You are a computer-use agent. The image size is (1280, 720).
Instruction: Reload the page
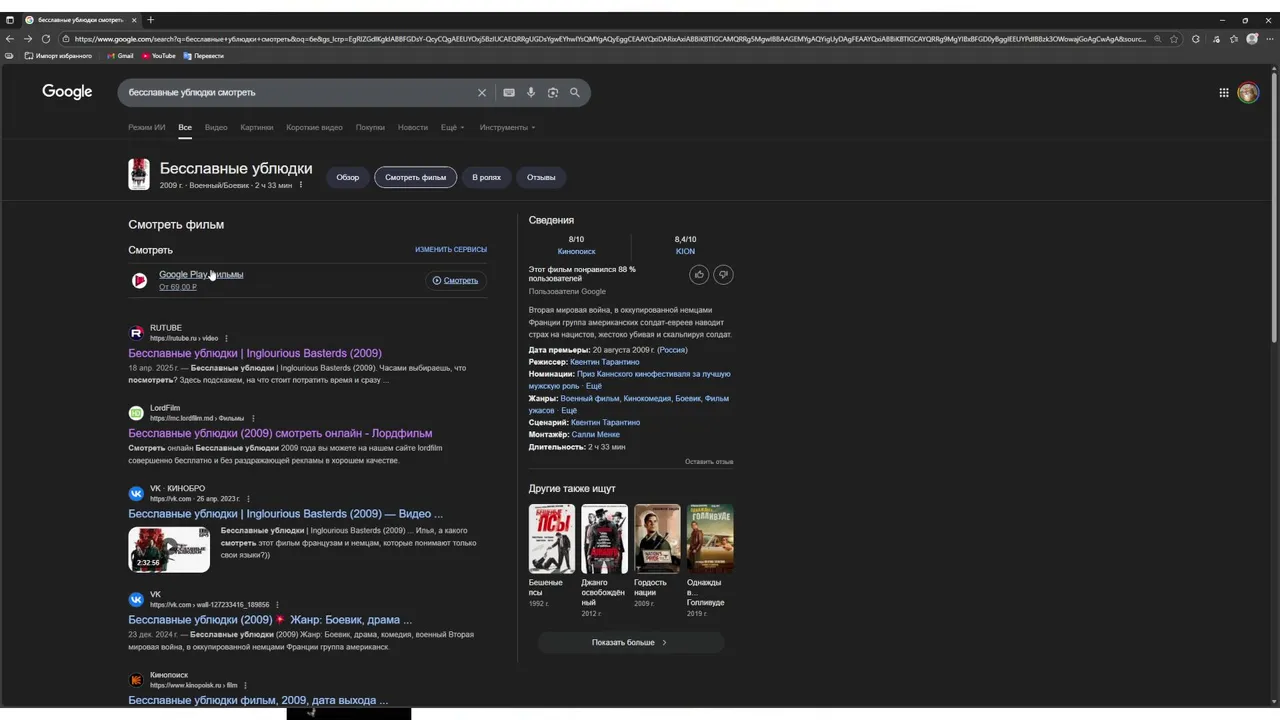coord(46,39)
